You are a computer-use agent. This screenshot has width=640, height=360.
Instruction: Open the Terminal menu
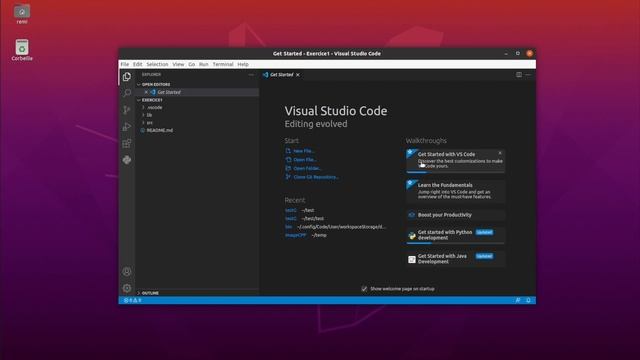[x=223, y=64]
